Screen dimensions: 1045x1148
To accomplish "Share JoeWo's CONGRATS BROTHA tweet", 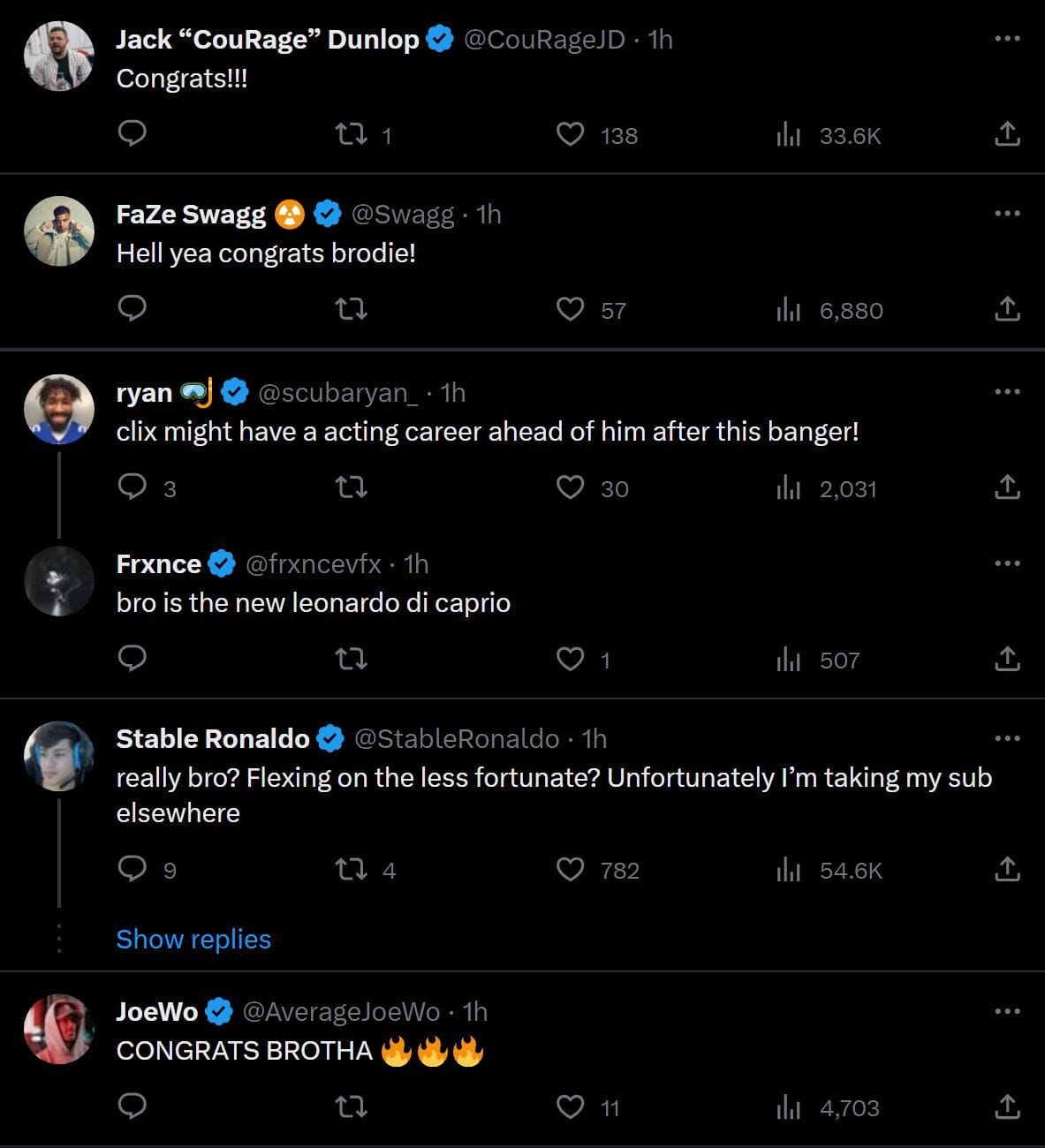I will pyautogui.click(x=1007, y=1106).
